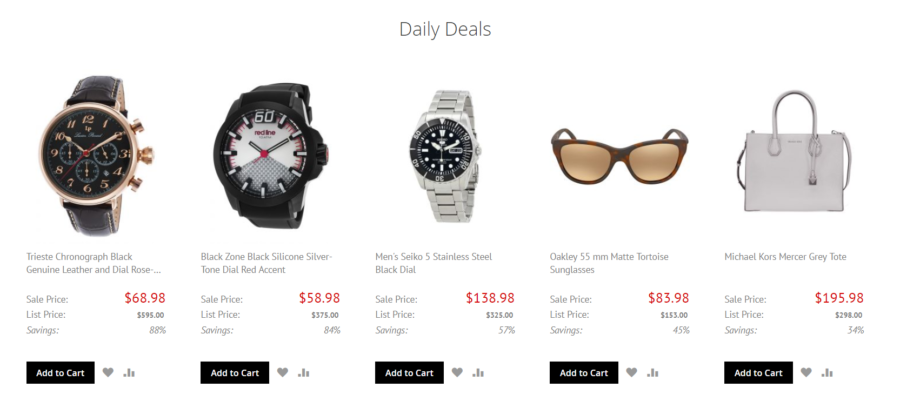This screenshot has height=401, width=900.
Task: Heart icon for Michael Kors tote
Action: (806, 372)
